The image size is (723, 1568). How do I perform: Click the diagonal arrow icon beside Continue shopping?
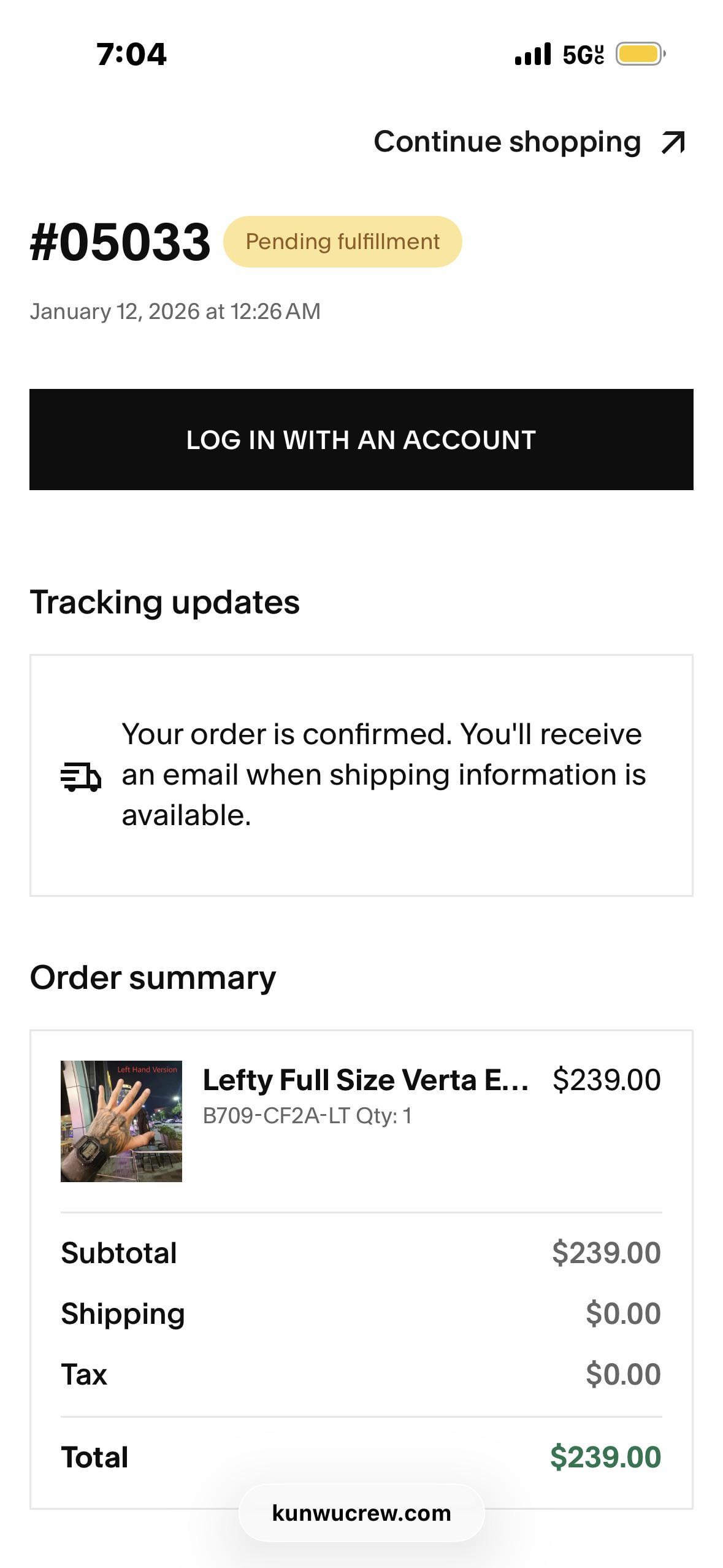pyautogui.click(x=673, y=143)
